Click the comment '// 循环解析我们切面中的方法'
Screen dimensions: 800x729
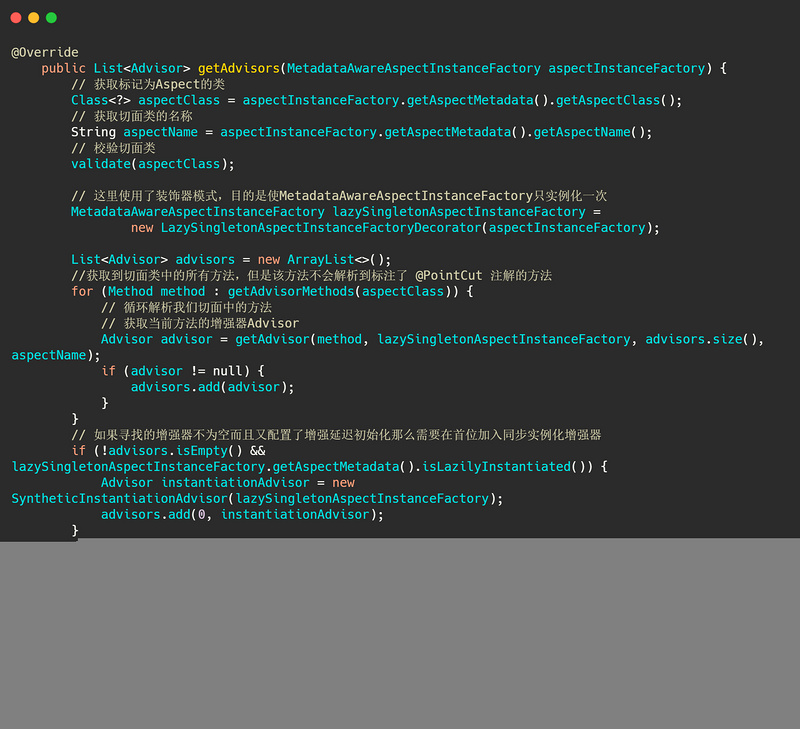pyautogui.click(x=186, y=307)
